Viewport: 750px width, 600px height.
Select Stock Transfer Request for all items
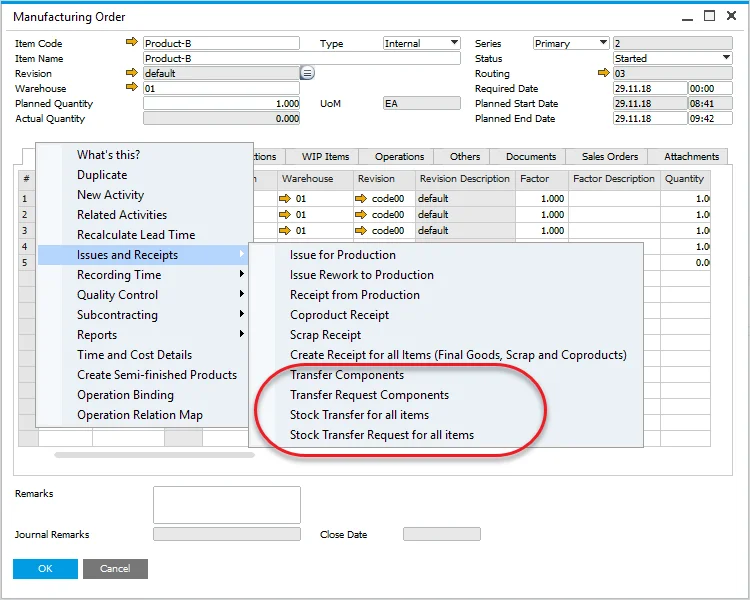[x=382, y=435]
